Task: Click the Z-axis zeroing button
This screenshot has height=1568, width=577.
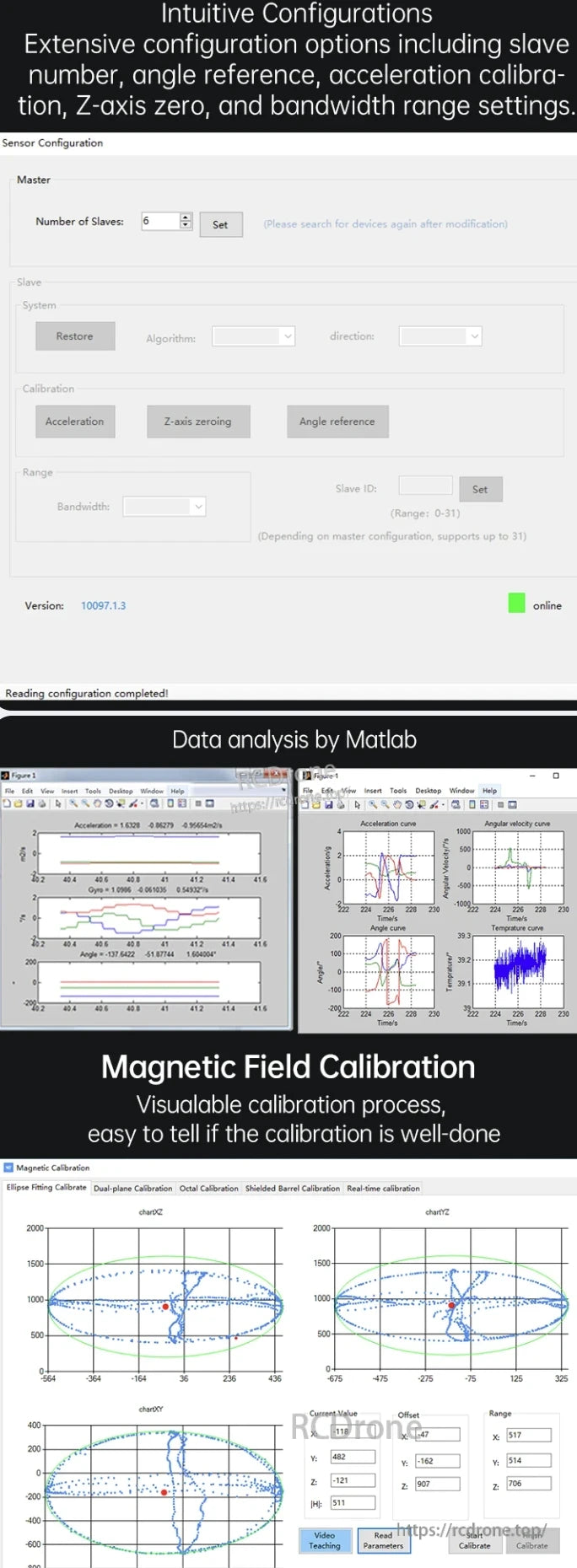Action: 197,422
